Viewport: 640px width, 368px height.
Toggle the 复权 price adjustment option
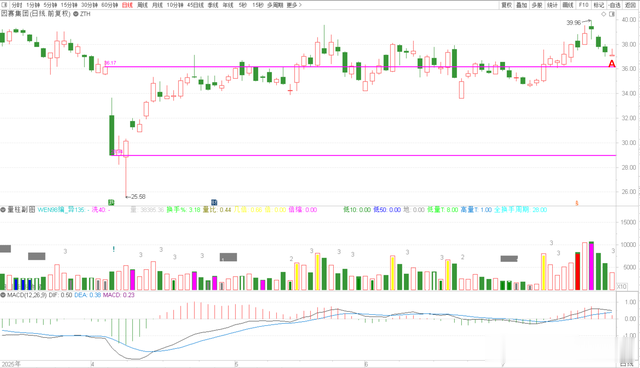[507, 5]
